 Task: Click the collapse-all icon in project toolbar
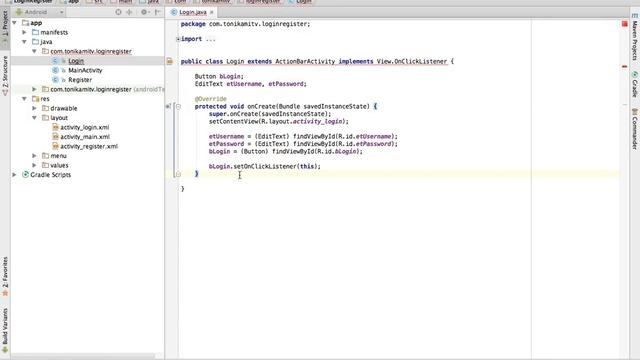click(x=130, y=12)
